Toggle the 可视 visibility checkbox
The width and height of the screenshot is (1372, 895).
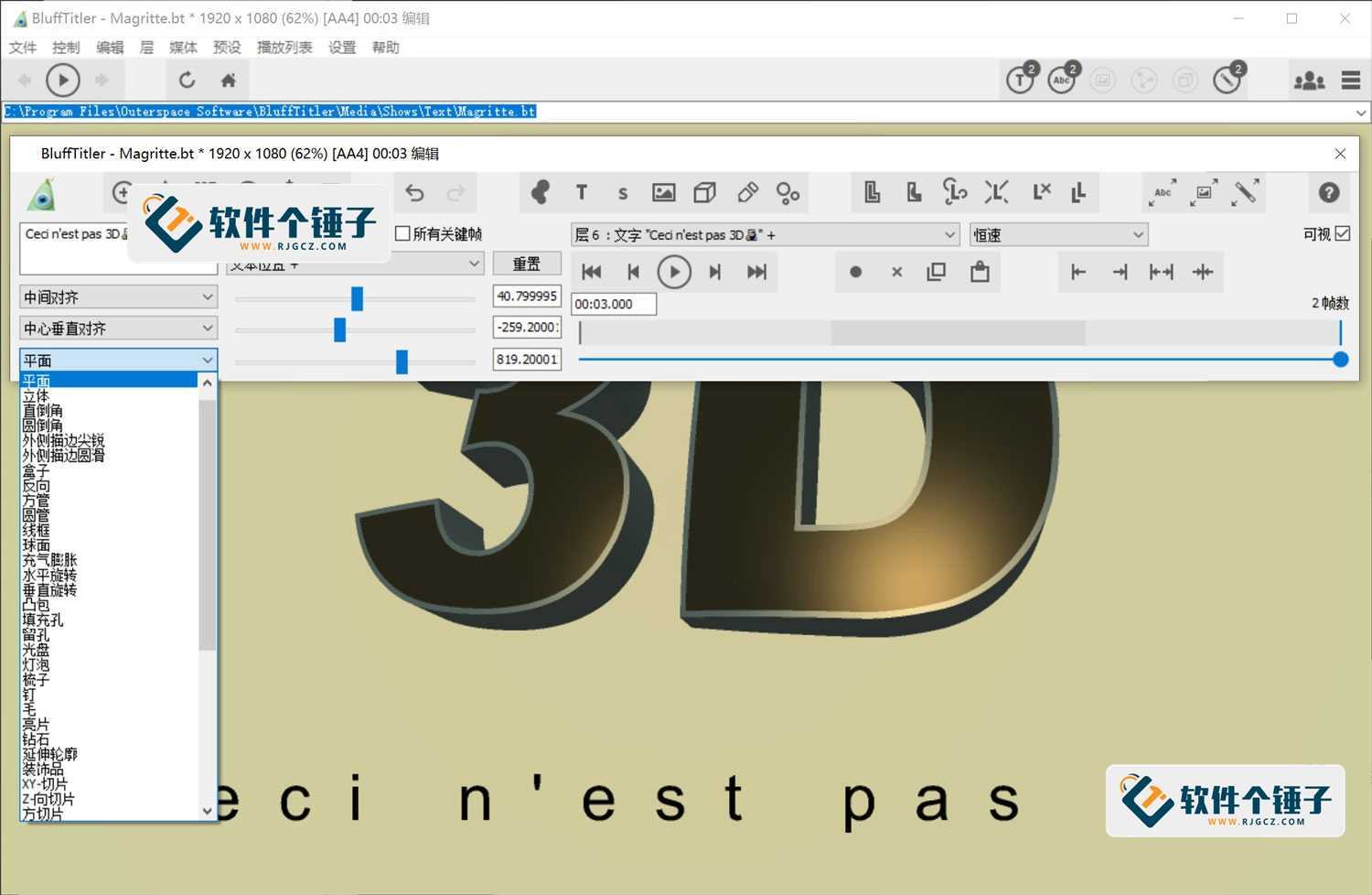(1343, 233)
